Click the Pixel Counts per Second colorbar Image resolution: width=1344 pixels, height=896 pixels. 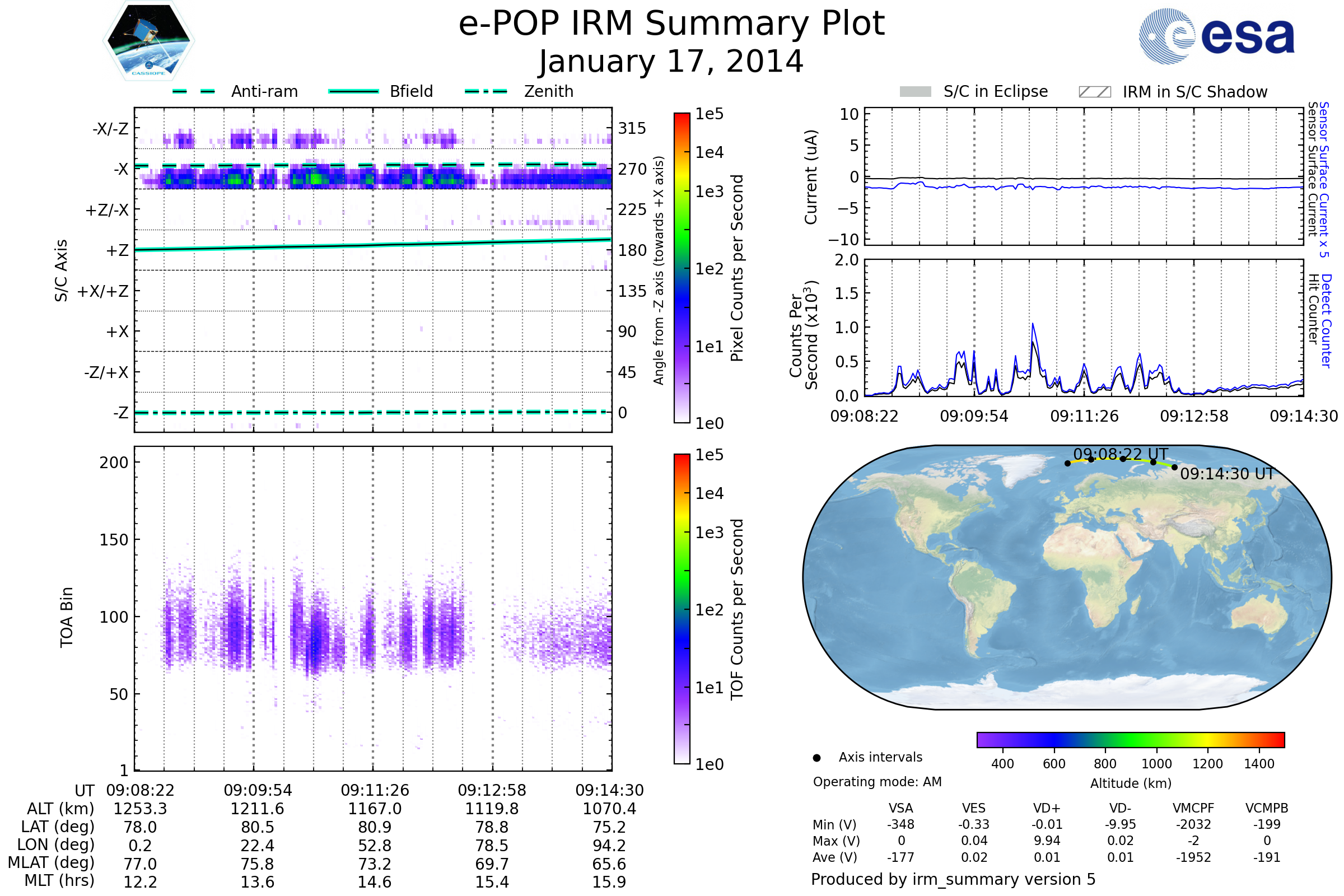(x=682, y=268)
